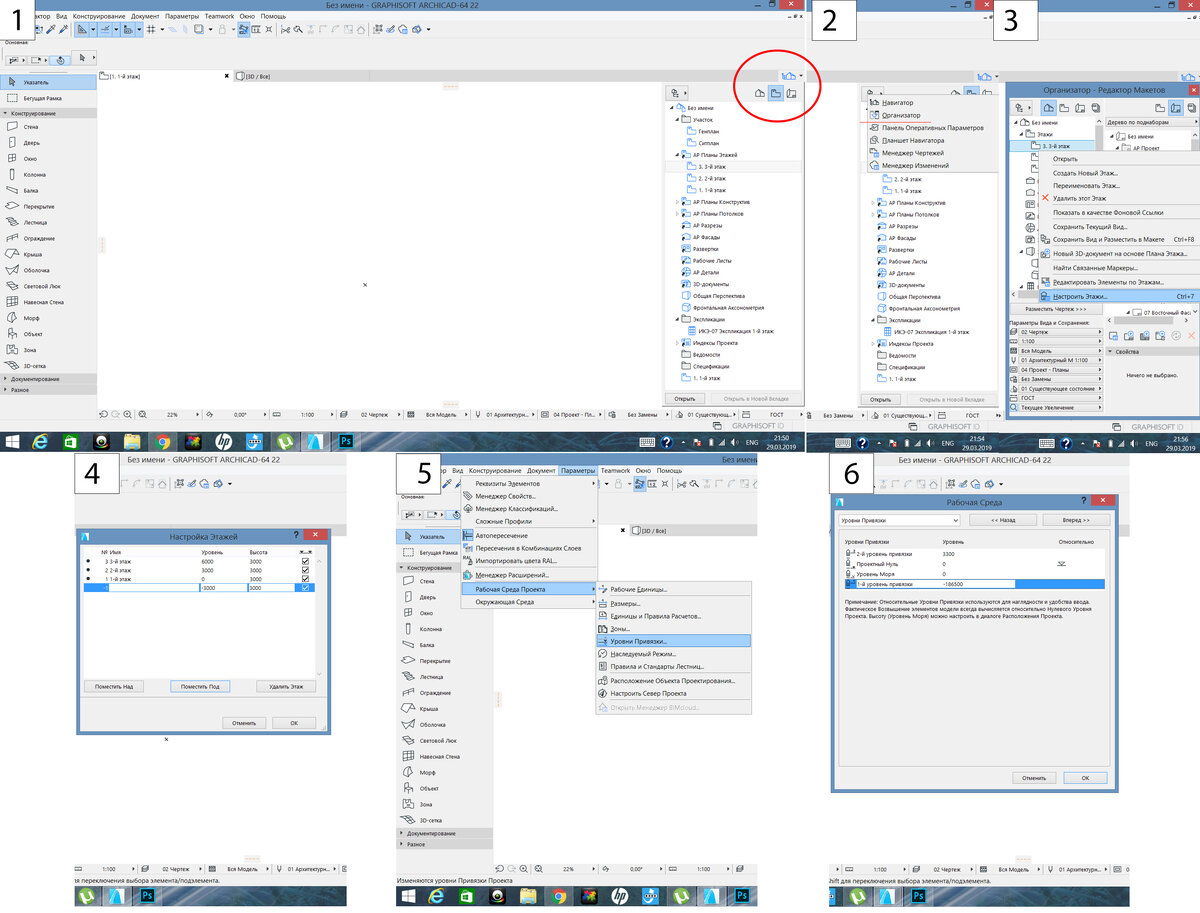Image resolution: width=1200 pixels, height=913 pixels.
Task: Choose Бегущая Рамка tool in 1-й этаж tab window
Action: pos(48,98)
